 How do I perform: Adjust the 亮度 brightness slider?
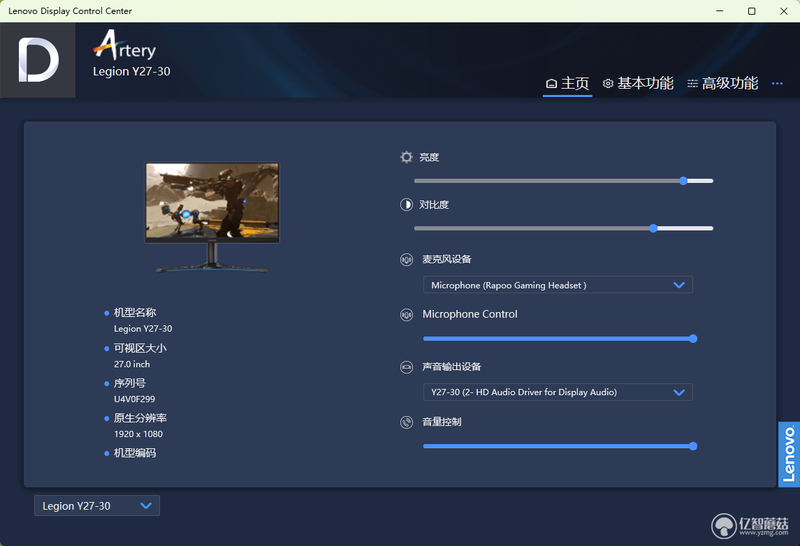(x=564, y=181)
